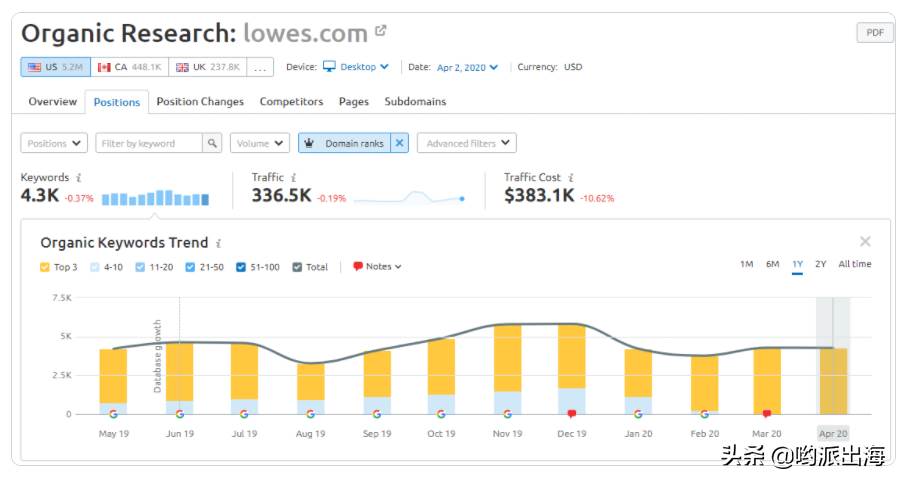Click the red note marker under Mar 20
Viewport: 899px width, 481px height.
coord(767,414)
